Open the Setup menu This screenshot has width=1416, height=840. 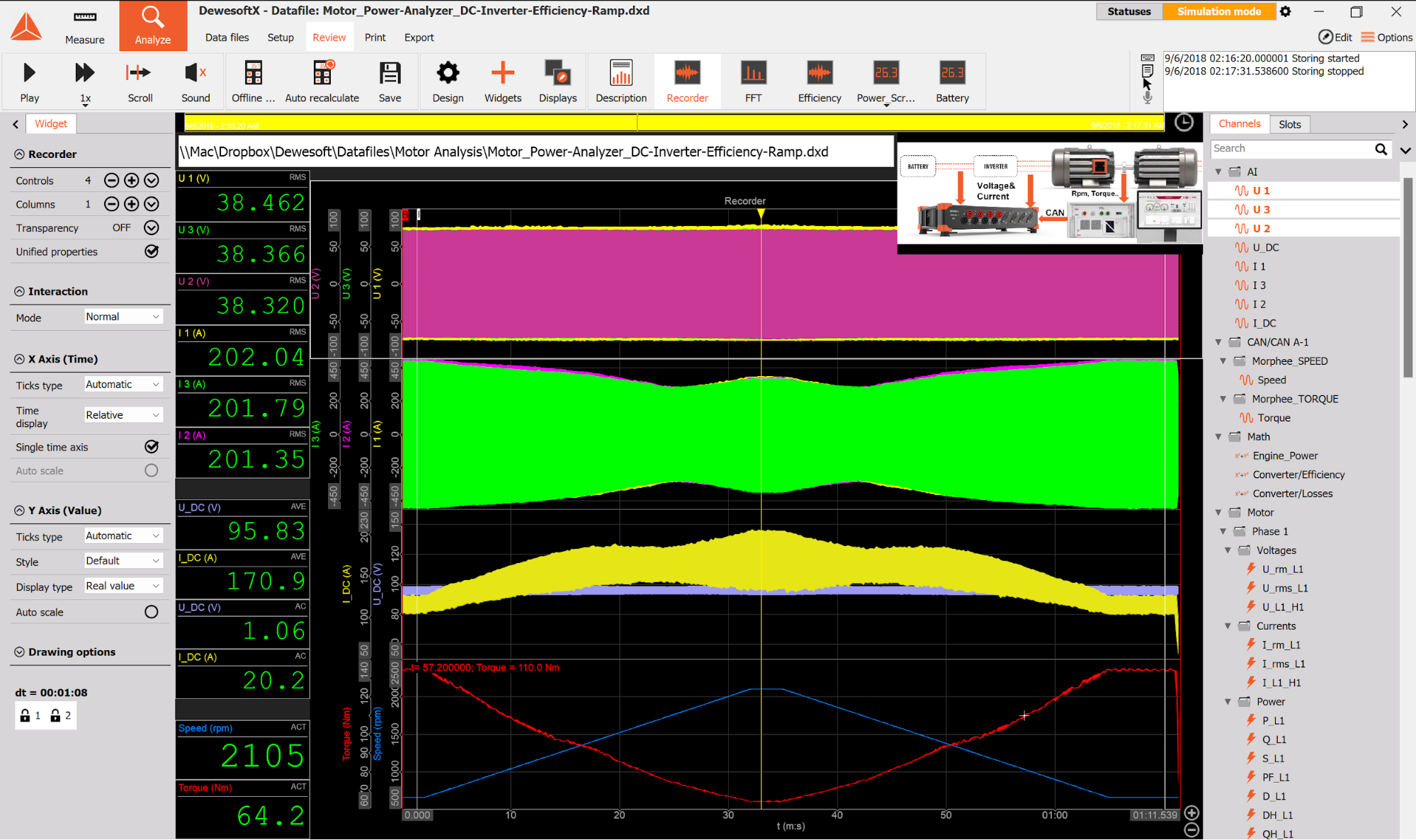coord(281,38)
